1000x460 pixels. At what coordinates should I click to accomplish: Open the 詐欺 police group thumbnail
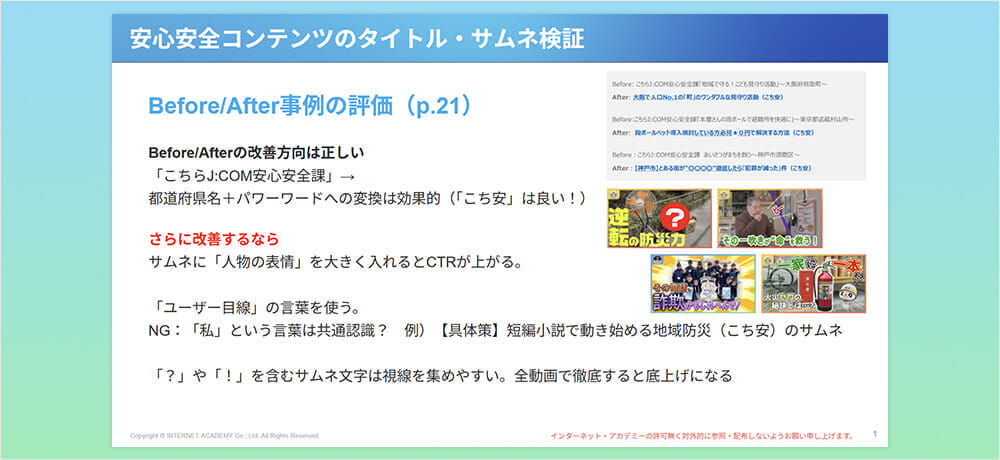coord(703,284)
